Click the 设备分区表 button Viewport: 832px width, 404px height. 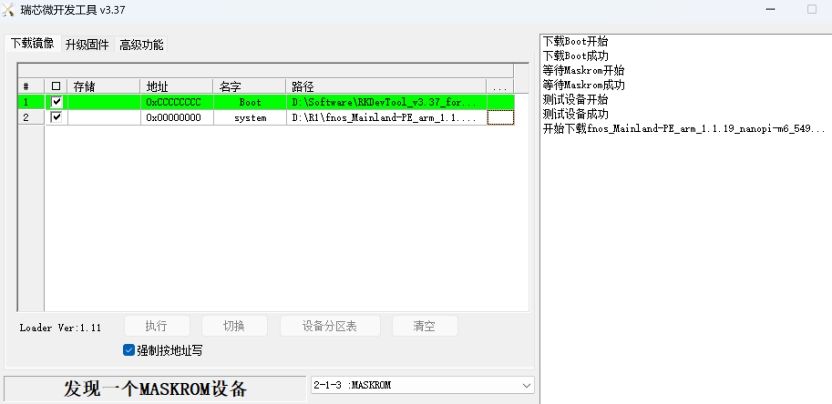315,326
